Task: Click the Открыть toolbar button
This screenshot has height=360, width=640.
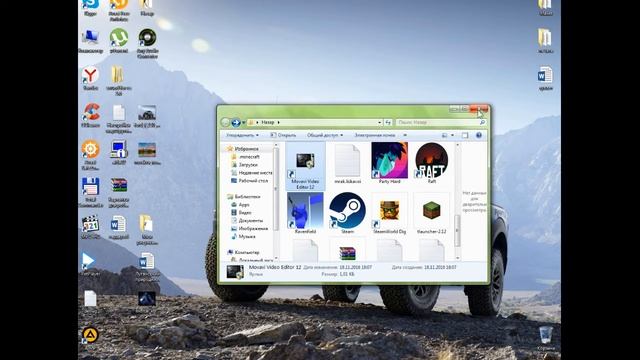Action: pos(283,135)
